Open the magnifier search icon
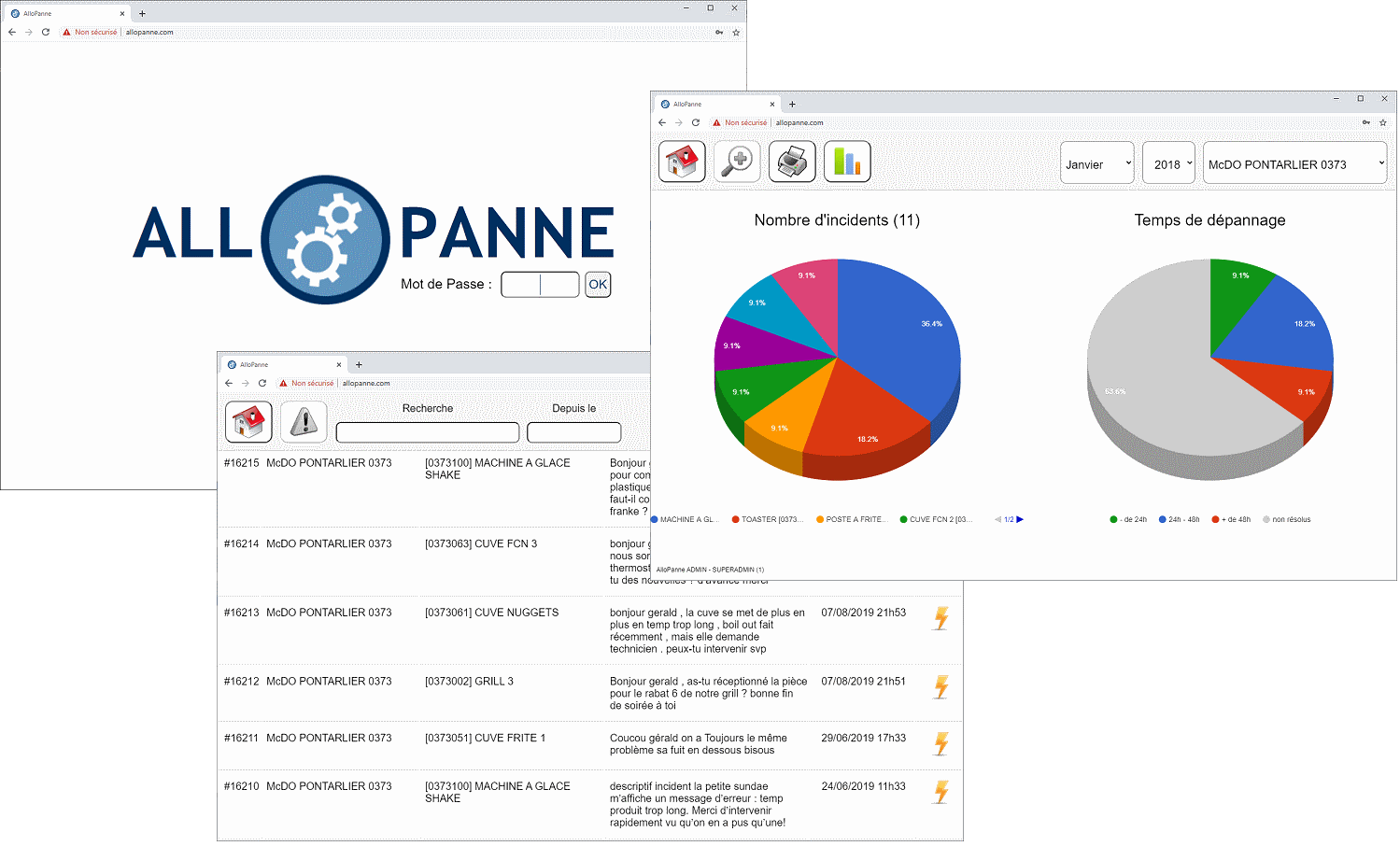The image size is (1400, 846). click(737, 162)
